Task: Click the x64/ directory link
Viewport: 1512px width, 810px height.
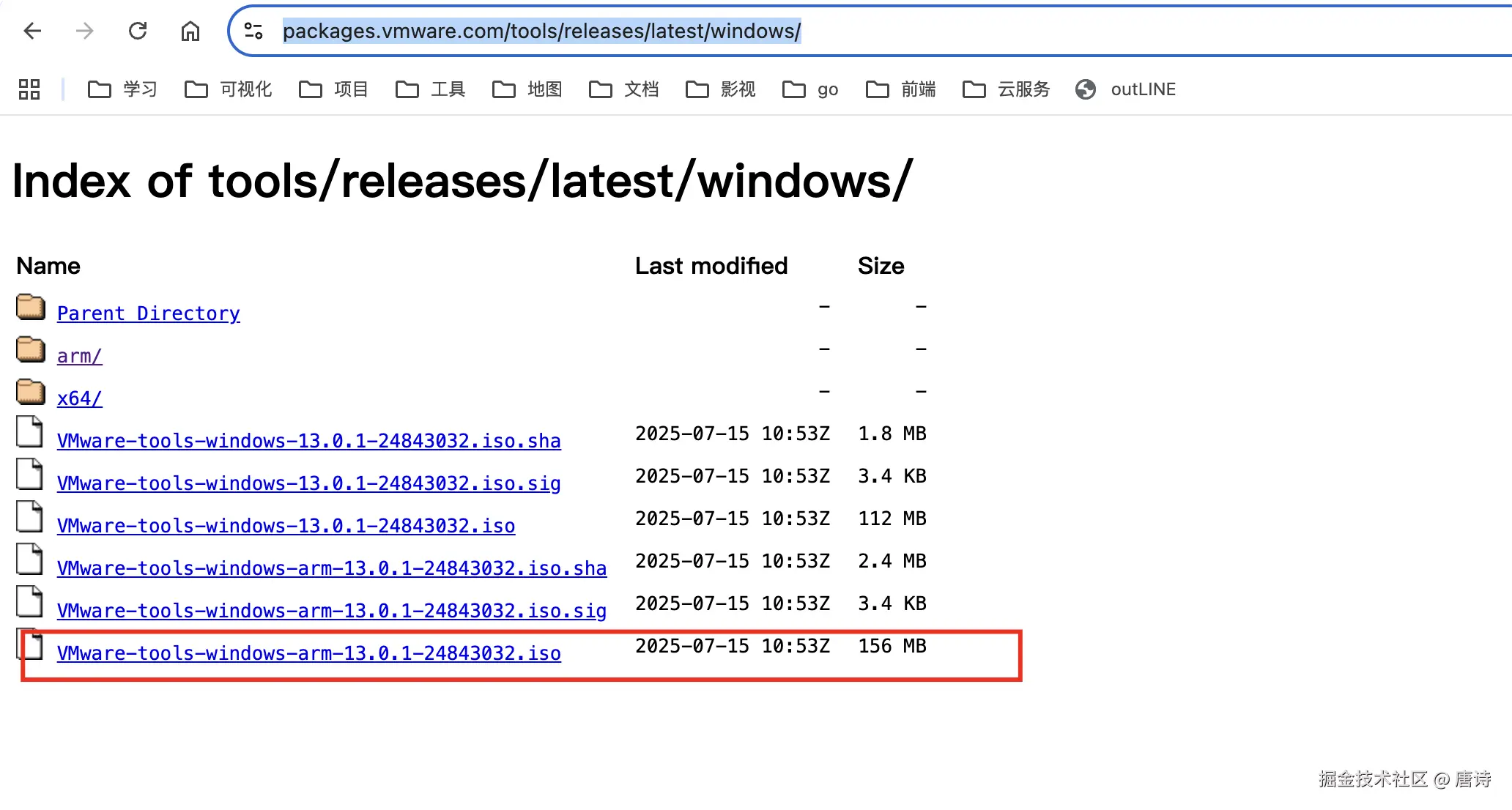Action: pos(79,398)
